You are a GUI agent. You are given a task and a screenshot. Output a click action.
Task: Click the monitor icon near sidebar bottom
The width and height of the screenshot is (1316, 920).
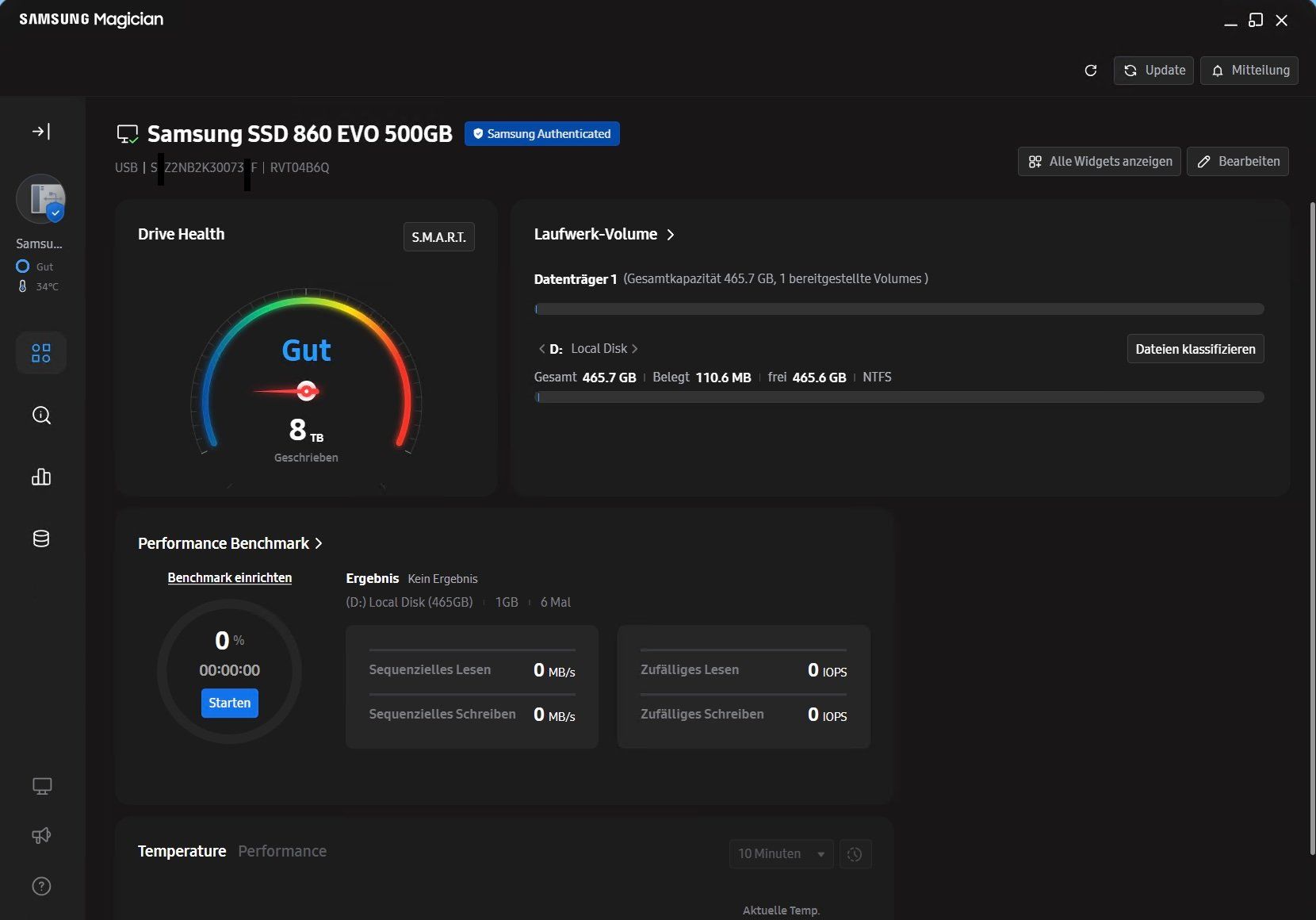[x=41, y=786]
